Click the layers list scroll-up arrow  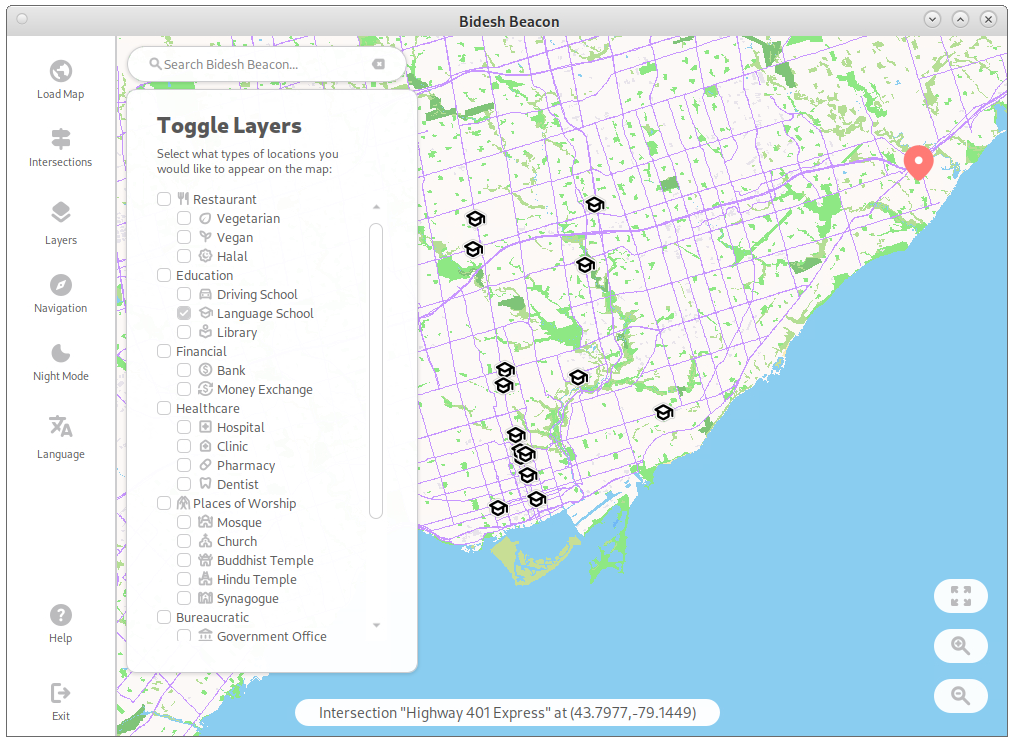coord(376,207)
